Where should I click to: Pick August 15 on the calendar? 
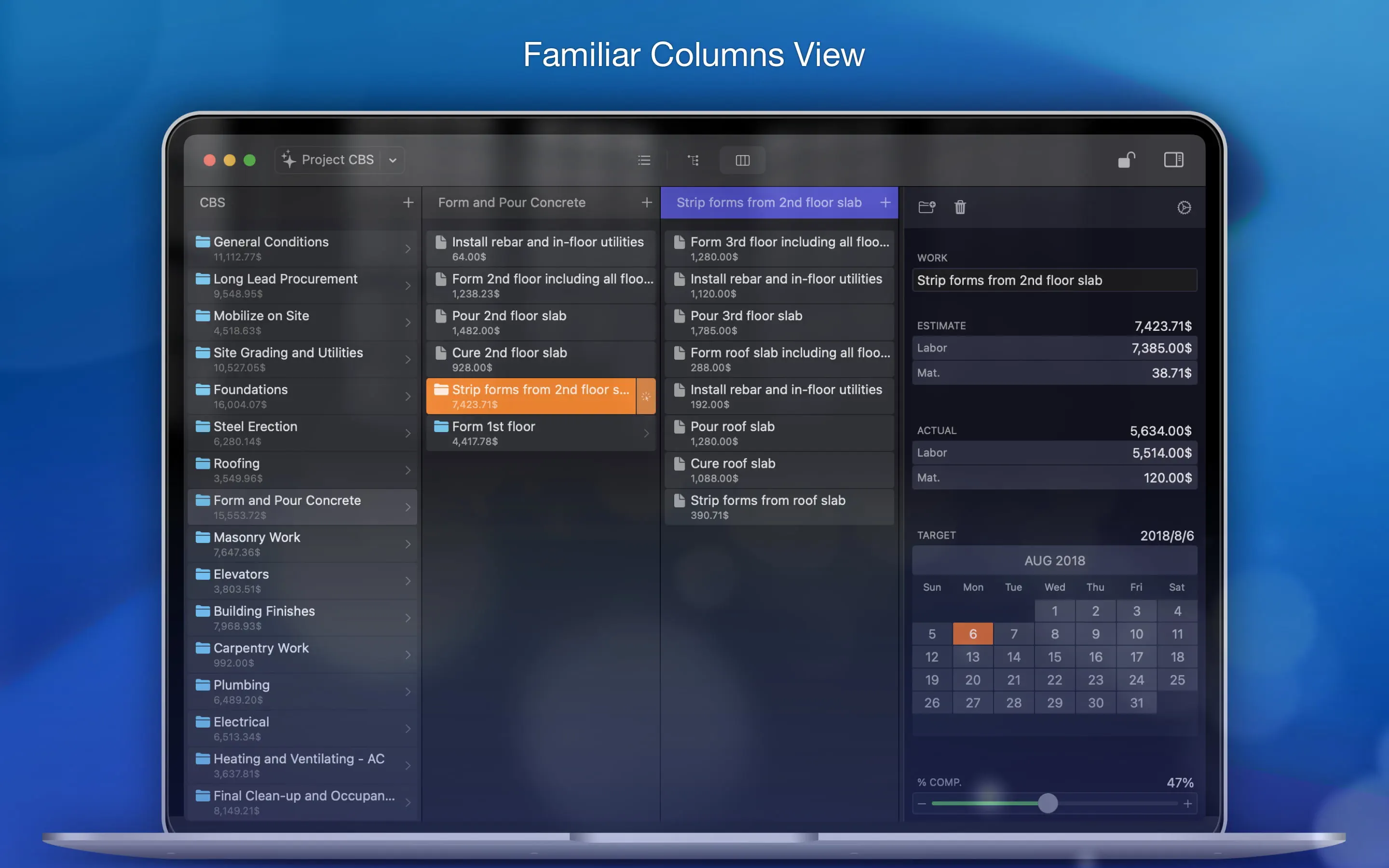coord(1054,657)
